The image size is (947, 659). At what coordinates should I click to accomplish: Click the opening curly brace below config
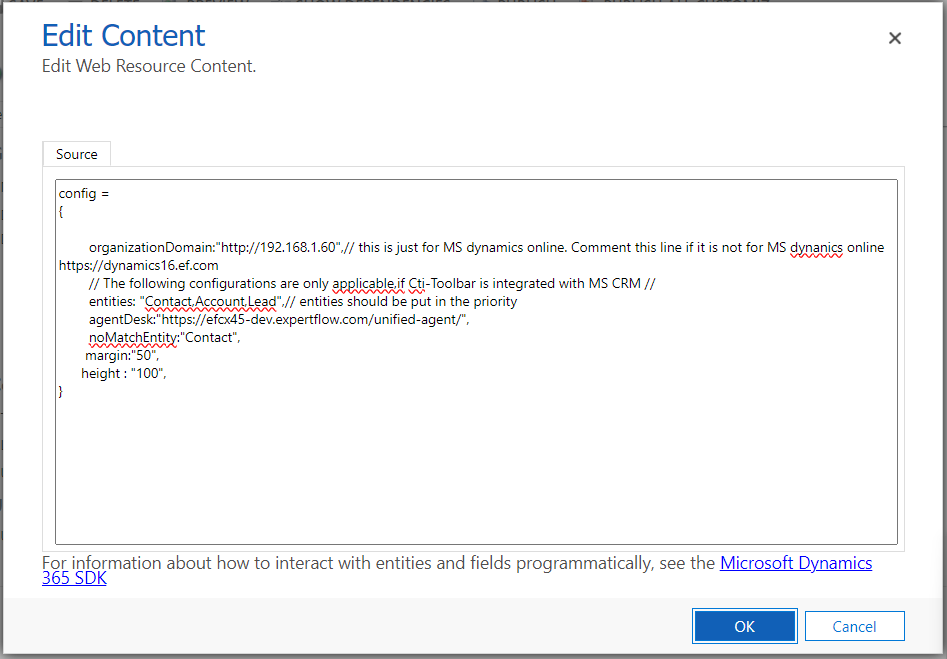[x=61, y=212]
